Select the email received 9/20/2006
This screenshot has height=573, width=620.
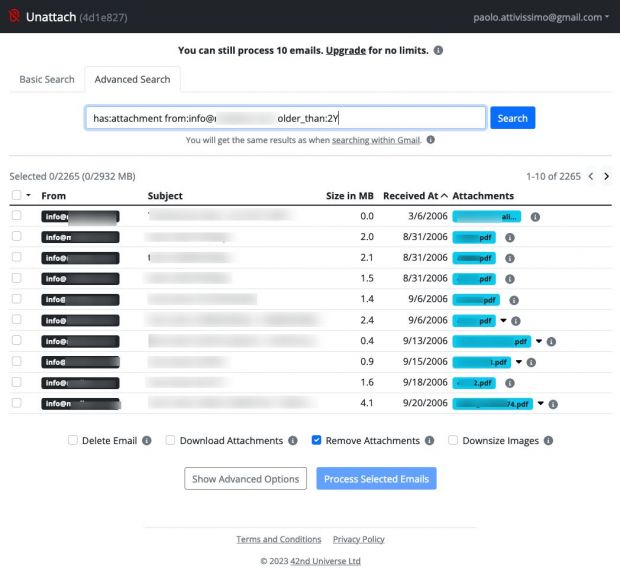(x=17, y=403)
